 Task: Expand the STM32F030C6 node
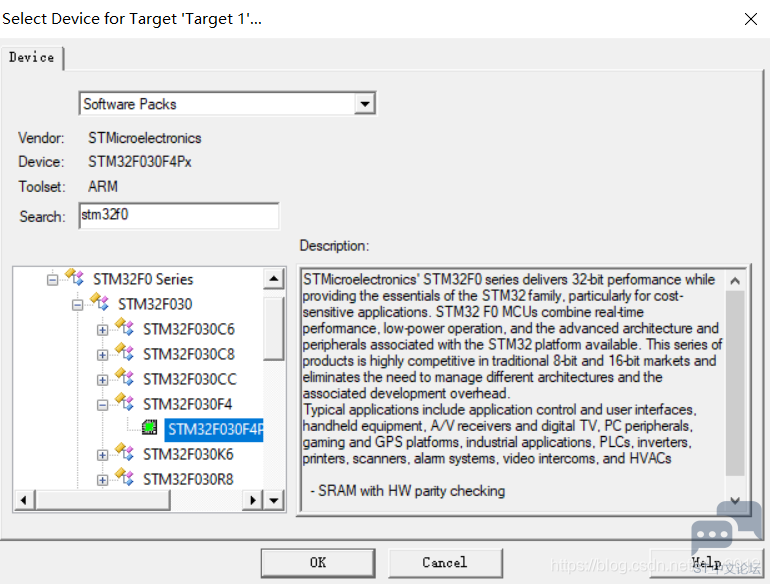[x=103, y=330]
